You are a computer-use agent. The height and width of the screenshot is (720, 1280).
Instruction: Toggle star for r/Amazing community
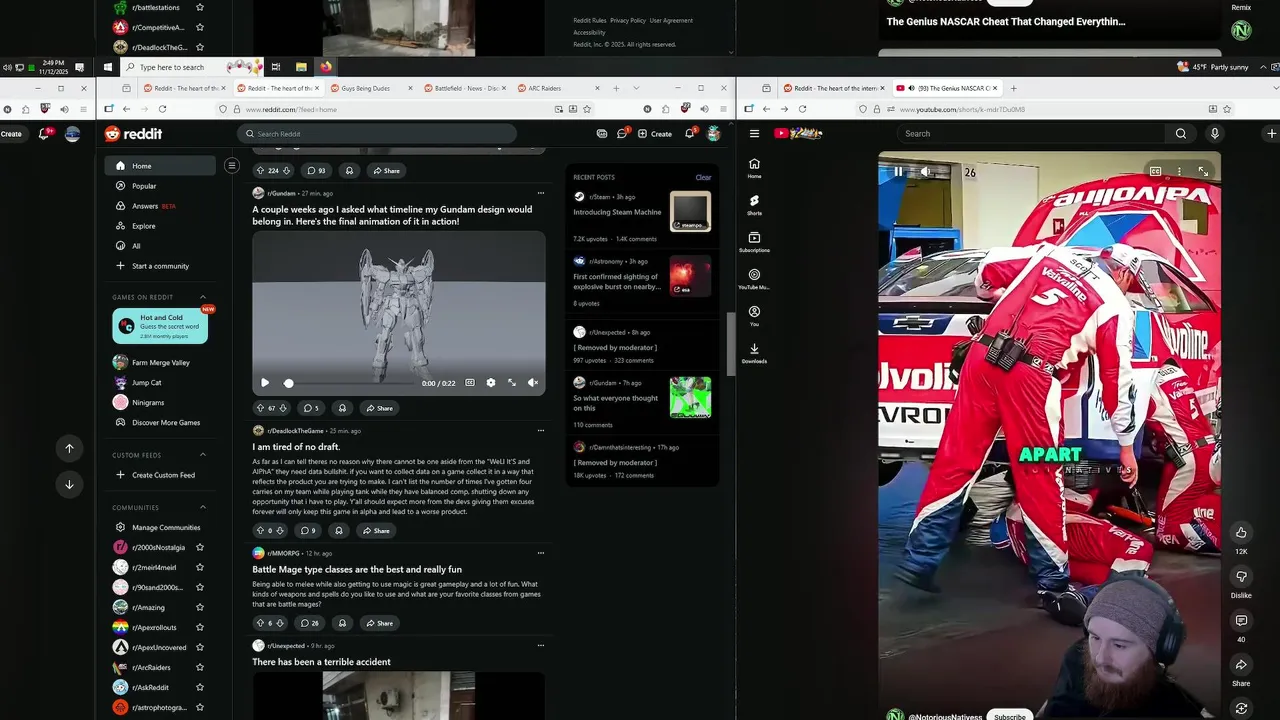tap(200, 607)
